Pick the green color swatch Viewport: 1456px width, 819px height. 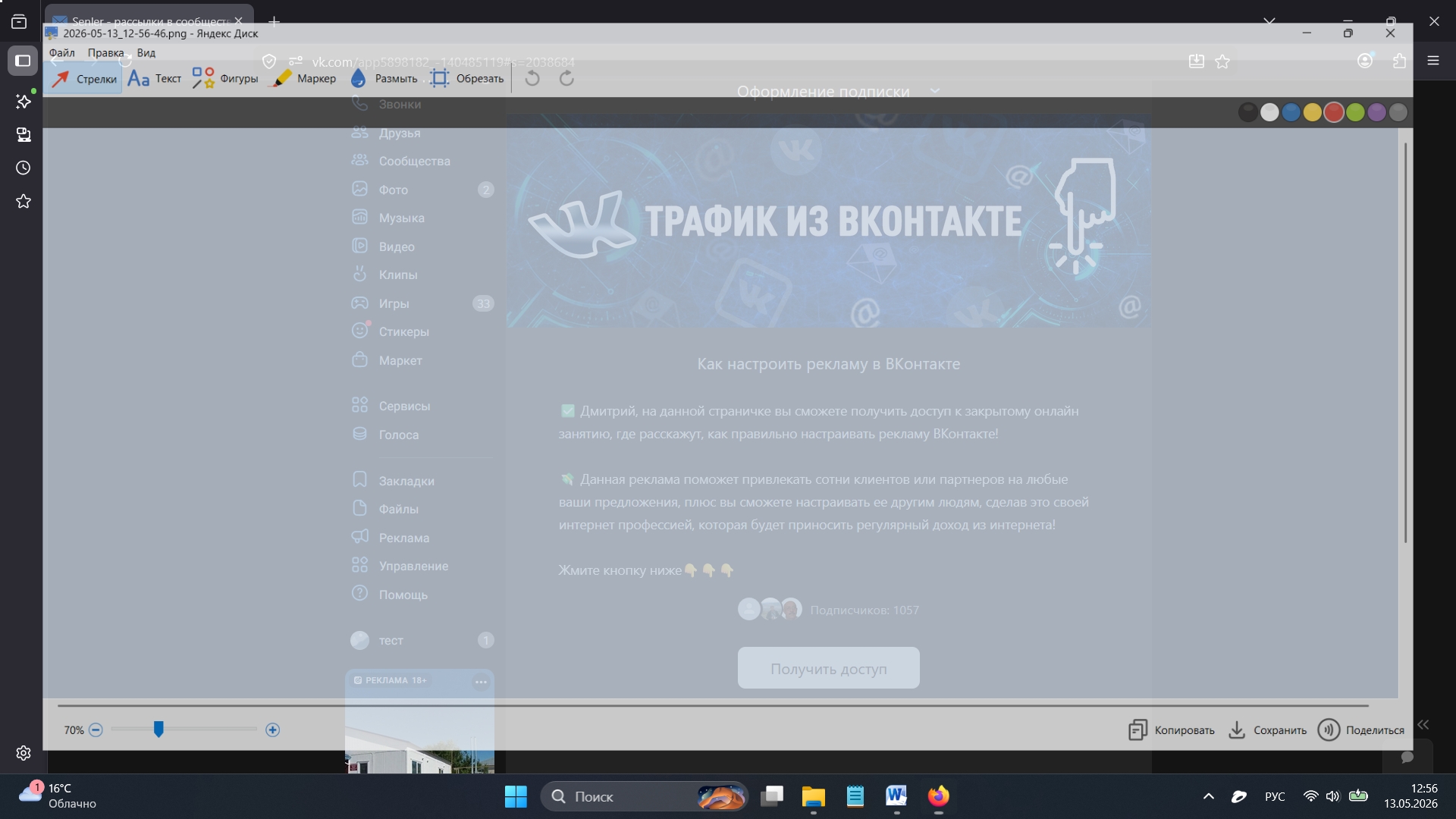coord(1355,113)
